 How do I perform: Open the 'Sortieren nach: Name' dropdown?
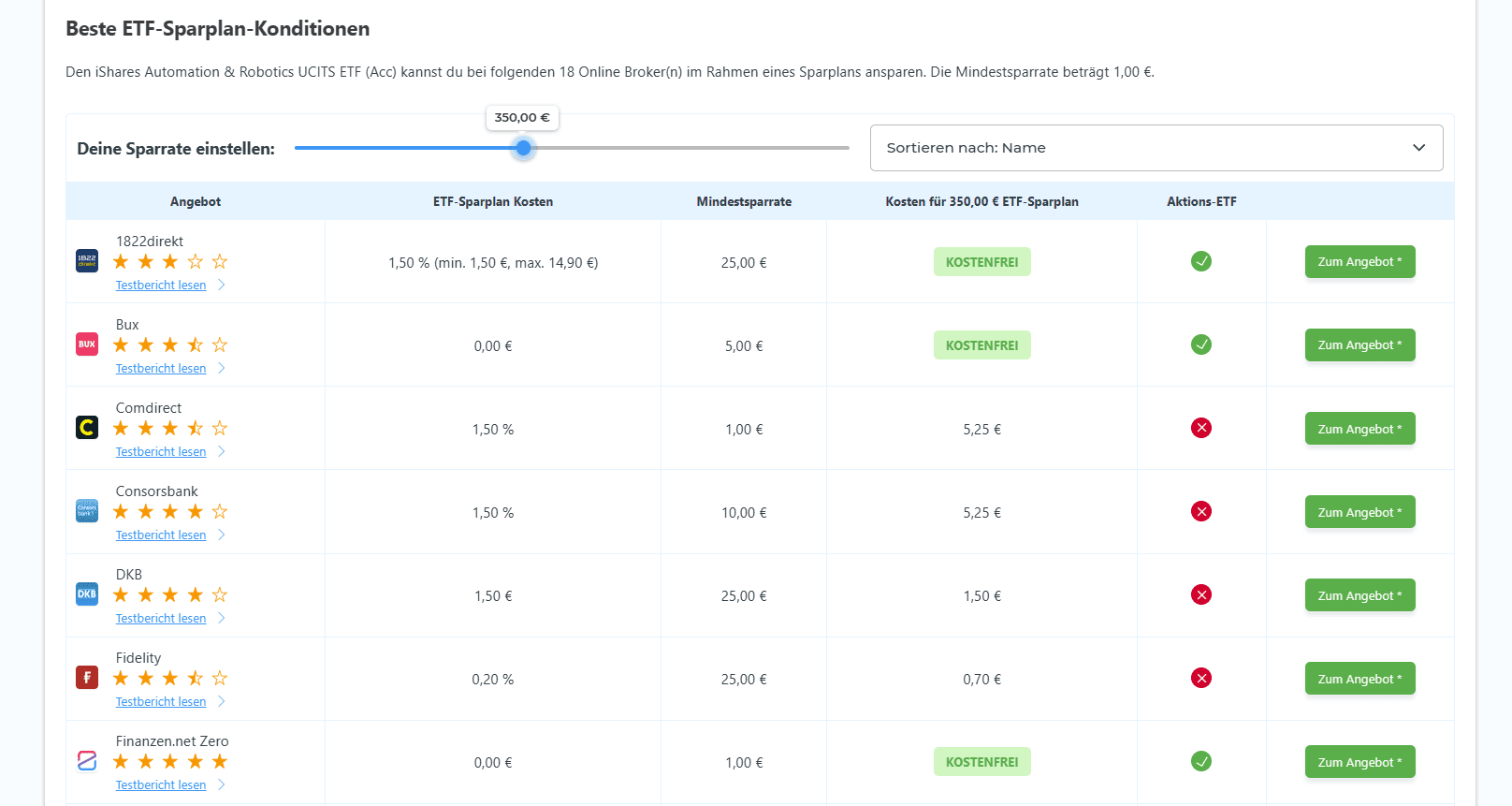[x=1156, y=148]
